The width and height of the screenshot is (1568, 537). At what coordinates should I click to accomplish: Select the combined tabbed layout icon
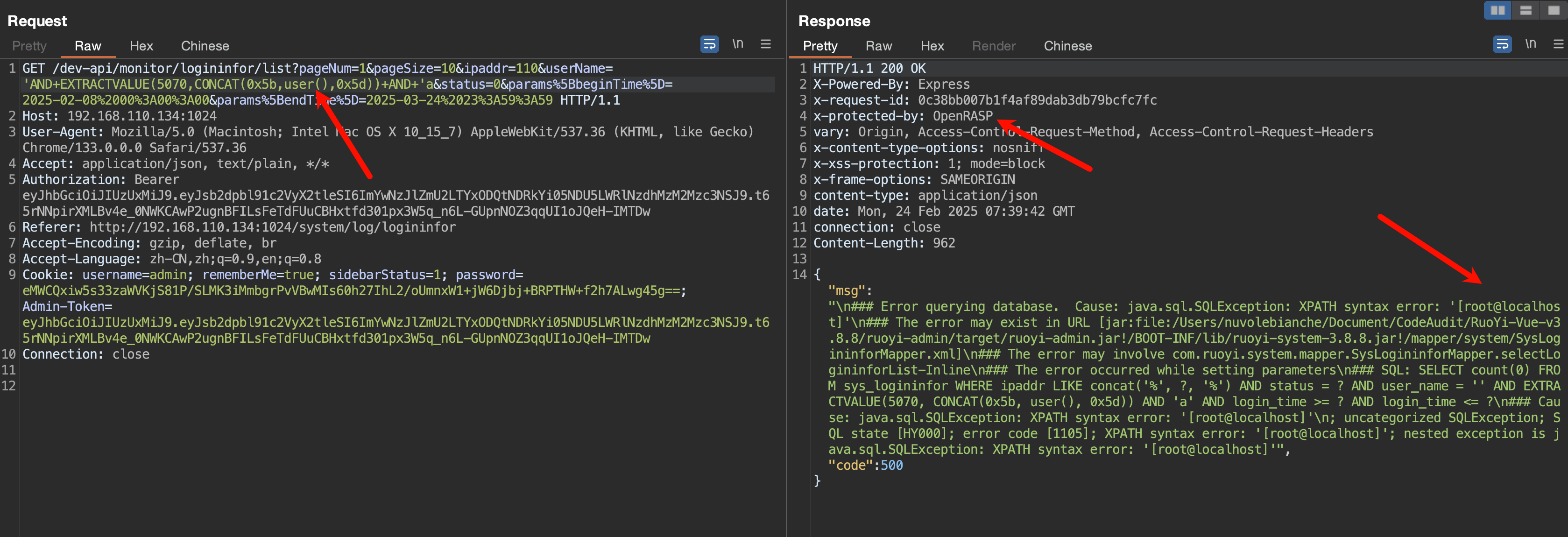[x=1554, y=10]
